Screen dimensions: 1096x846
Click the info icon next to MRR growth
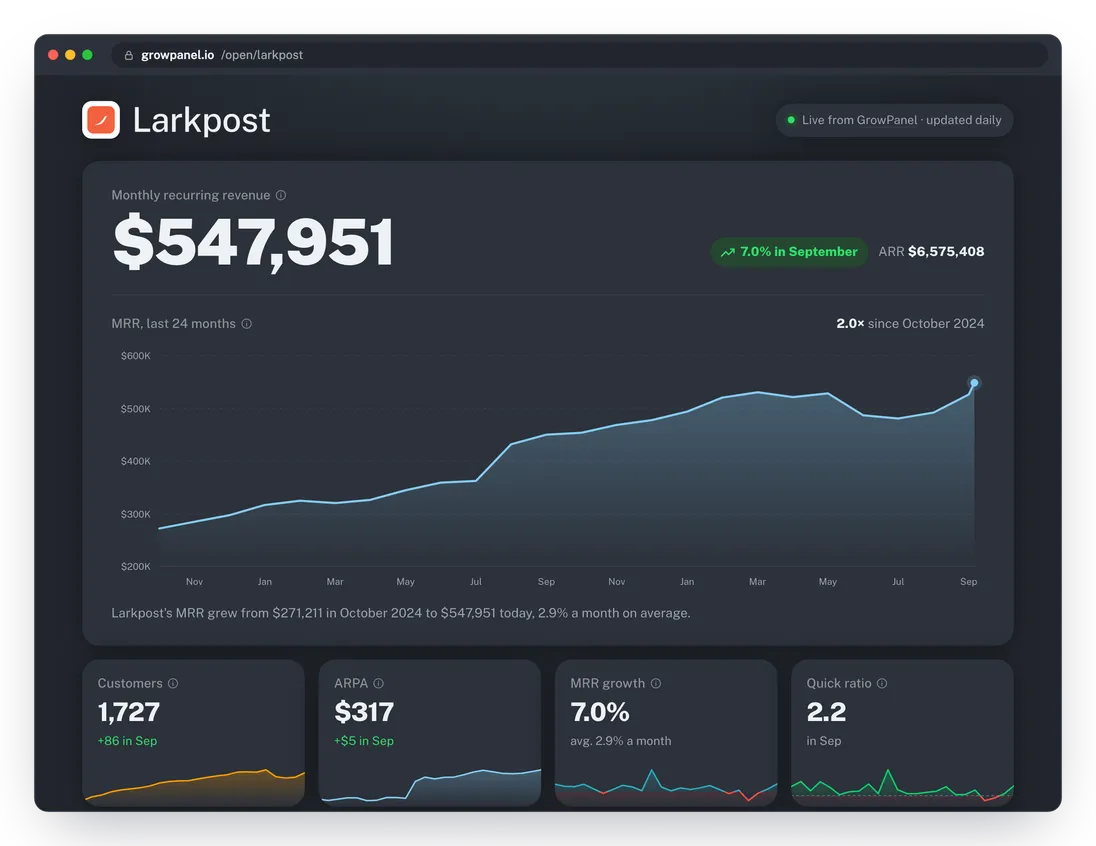[656, 683]
